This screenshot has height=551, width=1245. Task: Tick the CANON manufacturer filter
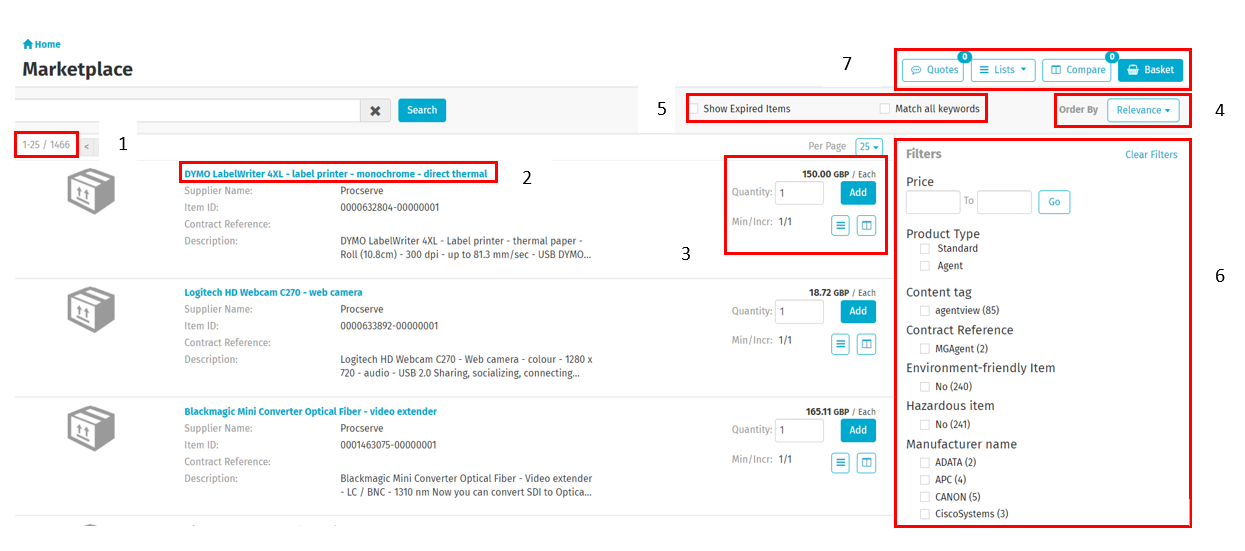(925, 497)
